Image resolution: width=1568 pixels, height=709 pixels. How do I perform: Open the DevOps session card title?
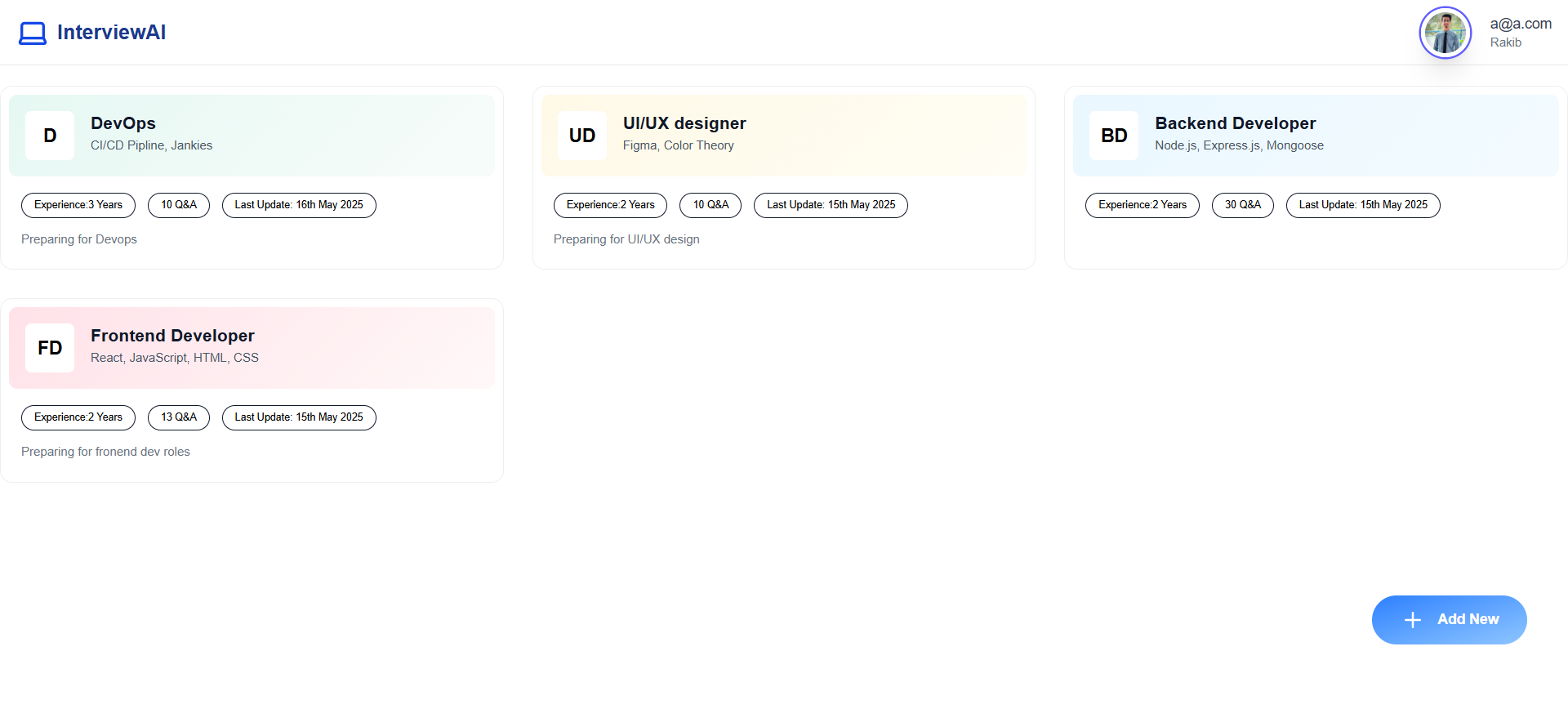[x=123, y=123]
